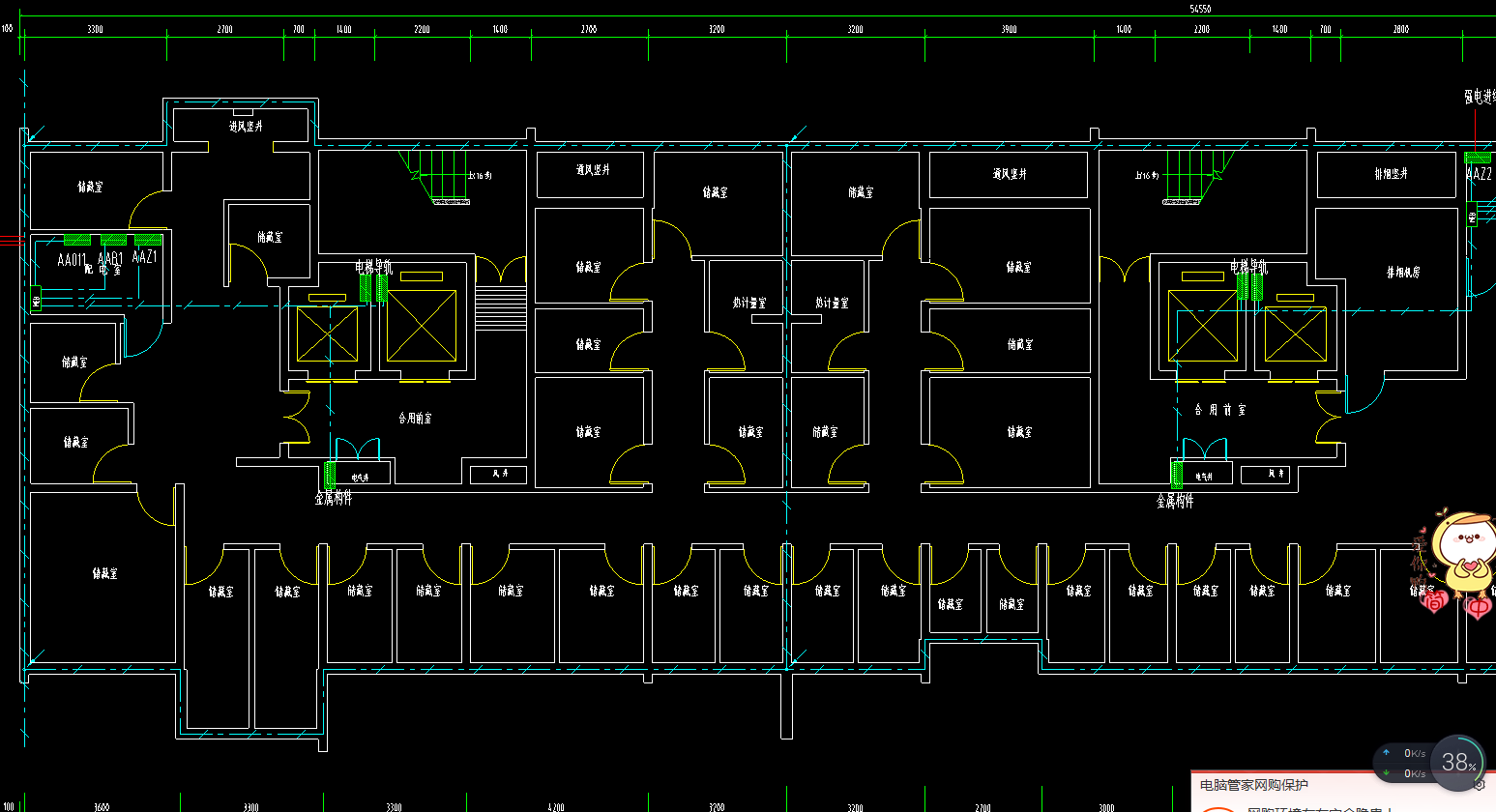
Task: Select the AAB1 panel label
Action: [x=110, y=259]
